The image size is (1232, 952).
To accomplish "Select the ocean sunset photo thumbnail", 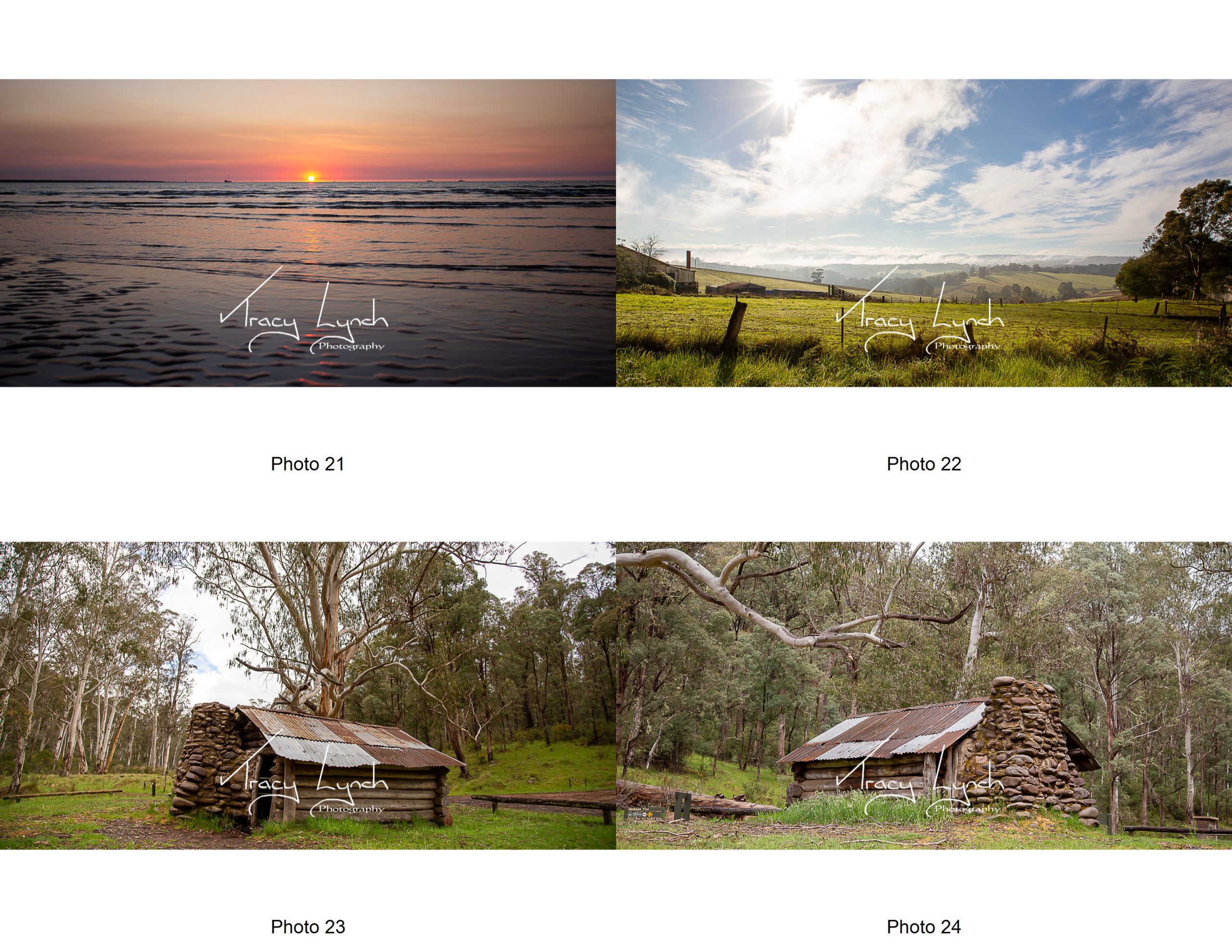I will click(308, 232).
